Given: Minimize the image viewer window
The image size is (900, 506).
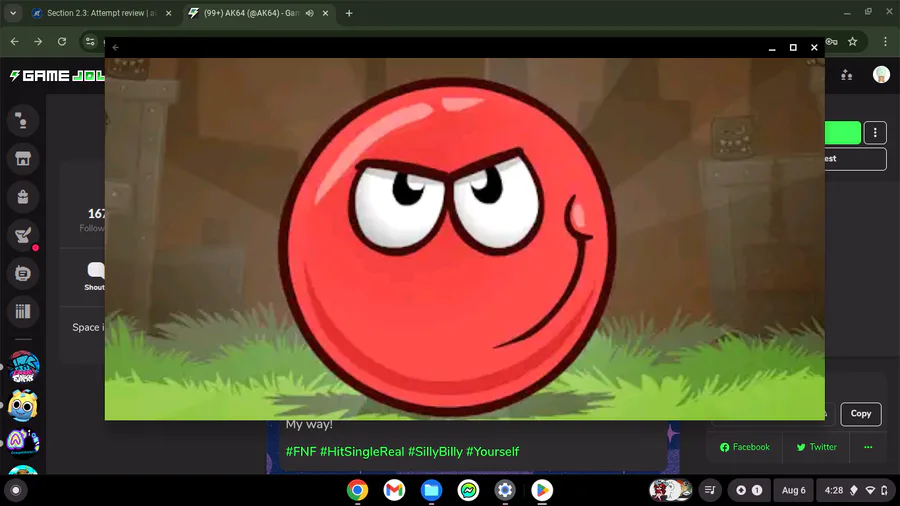Looking at the screenshot, I should click(x=772, y=48).
